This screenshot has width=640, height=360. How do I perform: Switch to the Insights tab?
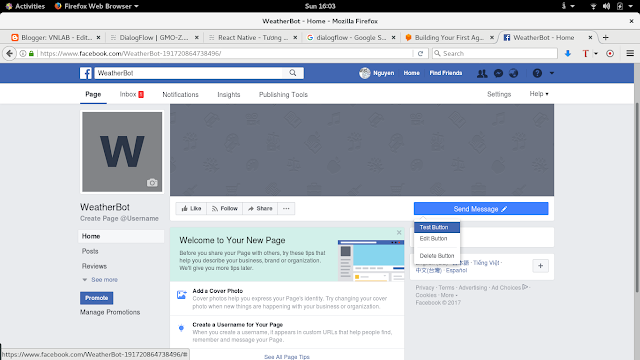coord(229,94)
